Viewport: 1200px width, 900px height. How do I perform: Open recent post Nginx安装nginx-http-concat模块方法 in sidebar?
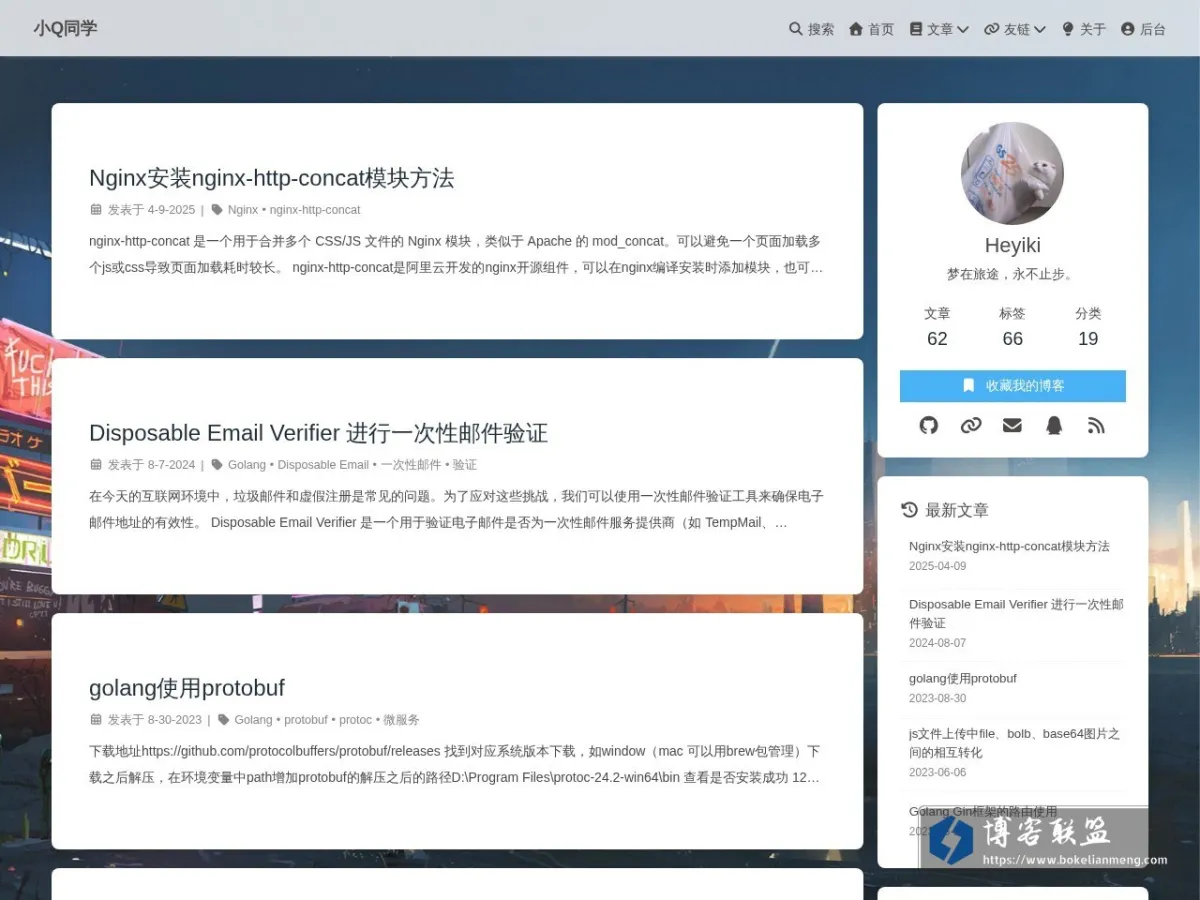click(1009, 546)
